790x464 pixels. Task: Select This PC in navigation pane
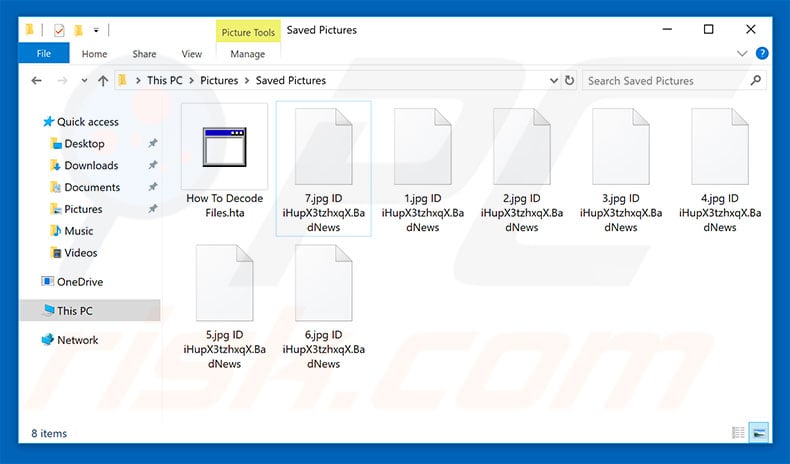click(x=90, y=310)
